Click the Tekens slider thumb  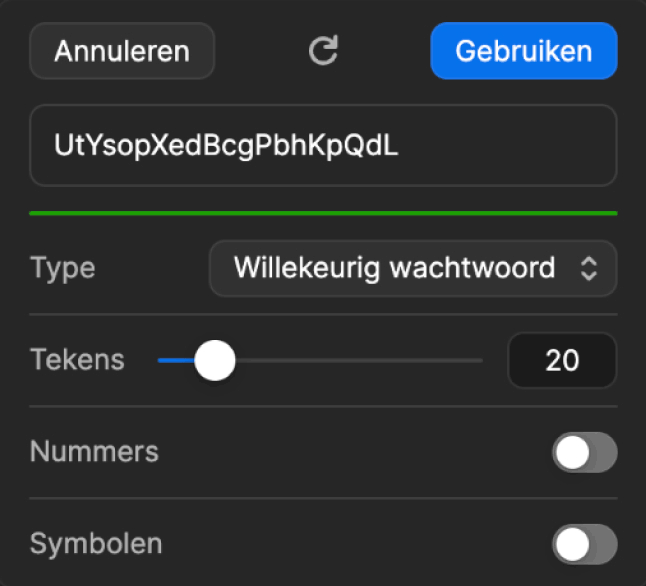click(x=214, y=360)
